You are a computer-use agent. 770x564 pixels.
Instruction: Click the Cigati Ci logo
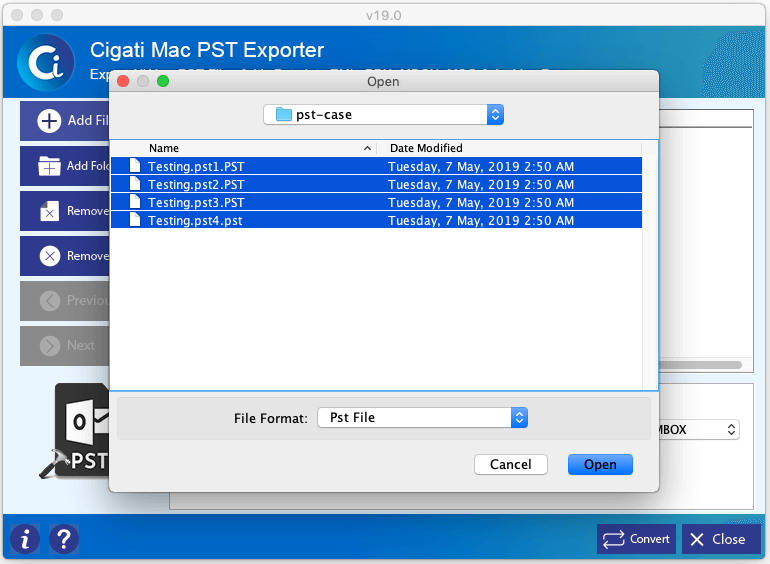(46, 63)
